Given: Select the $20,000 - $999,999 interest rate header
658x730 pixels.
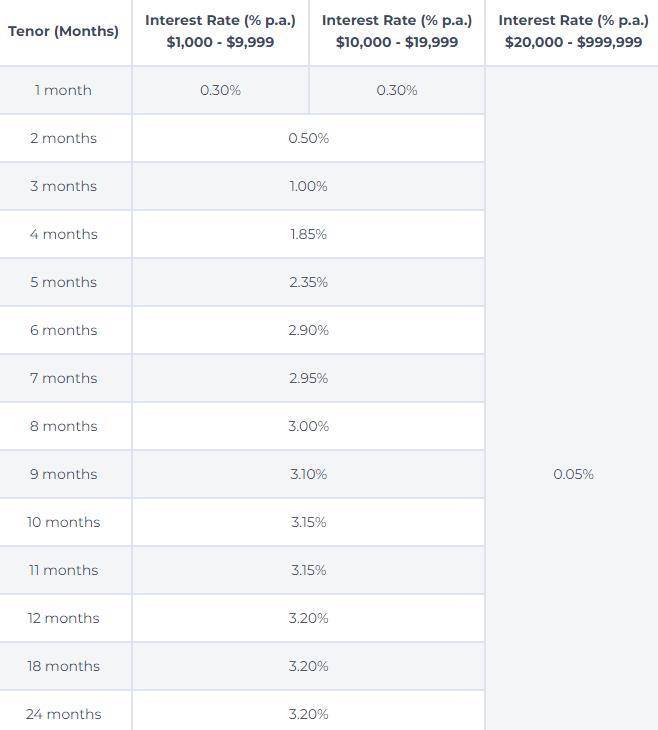Looking at the screenshot, I should coord(573,31).
